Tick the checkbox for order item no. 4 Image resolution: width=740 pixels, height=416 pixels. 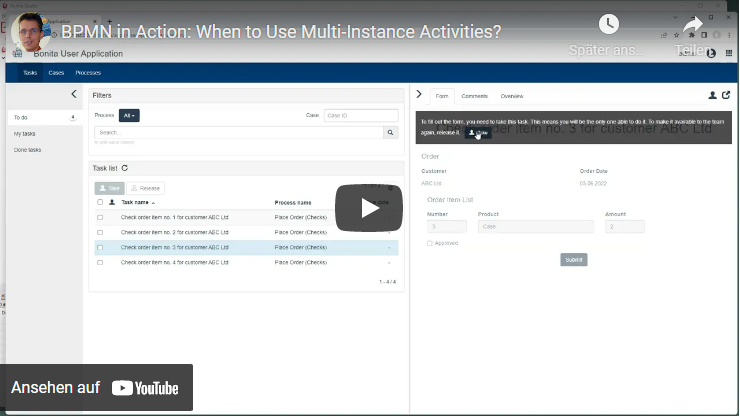[100, 262]
